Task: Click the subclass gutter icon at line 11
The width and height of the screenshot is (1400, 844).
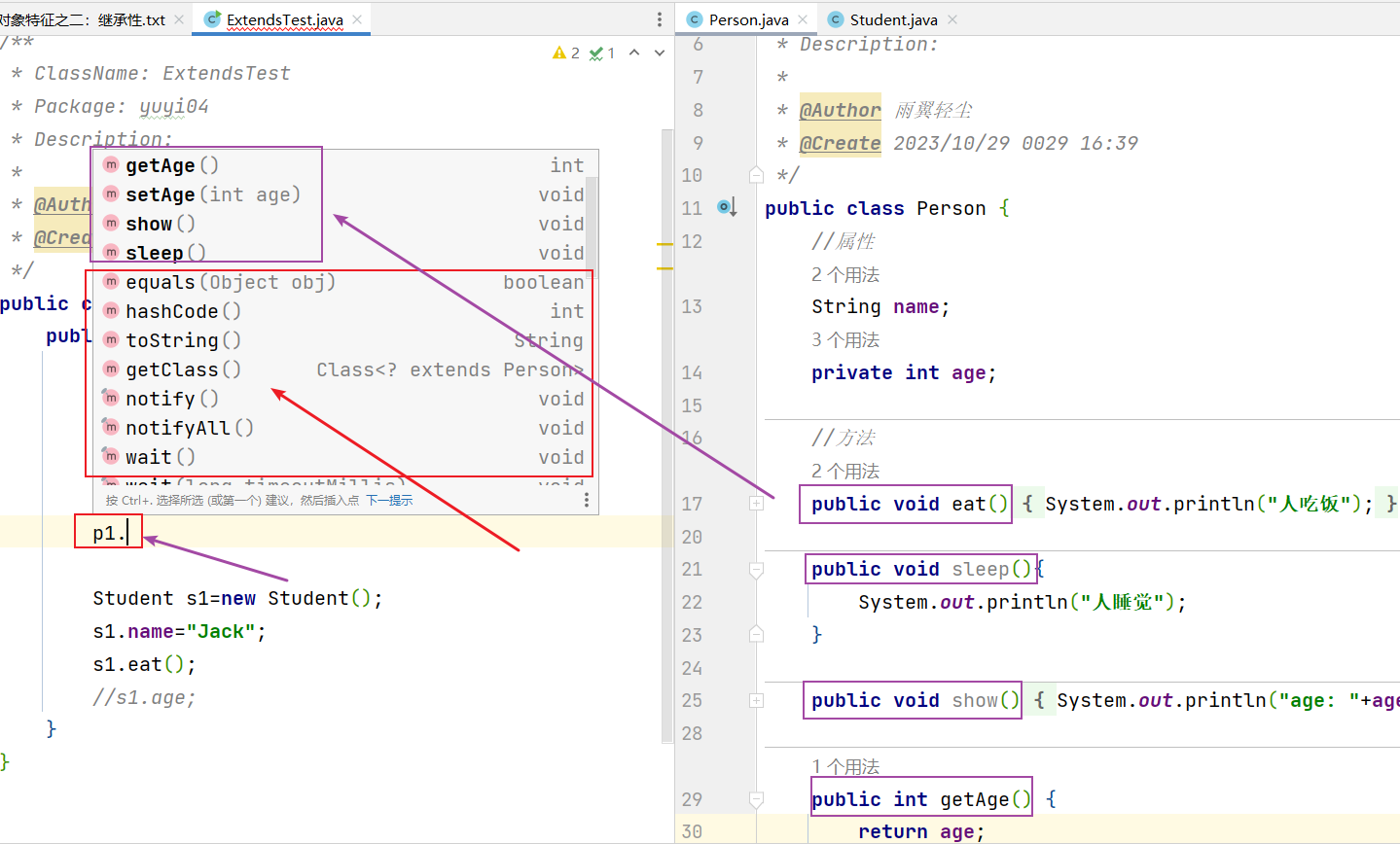Action: pyautogui.click(x=728, y=207)
